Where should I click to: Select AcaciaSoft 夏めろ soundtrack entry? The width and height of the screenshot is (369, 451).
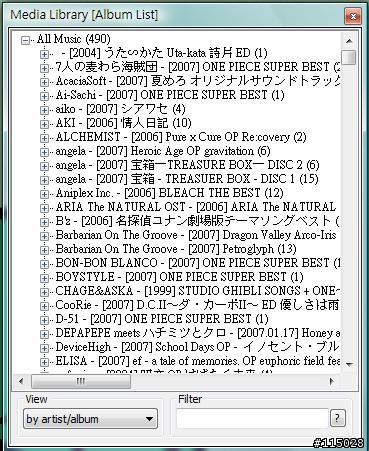(x=198, y=81)
